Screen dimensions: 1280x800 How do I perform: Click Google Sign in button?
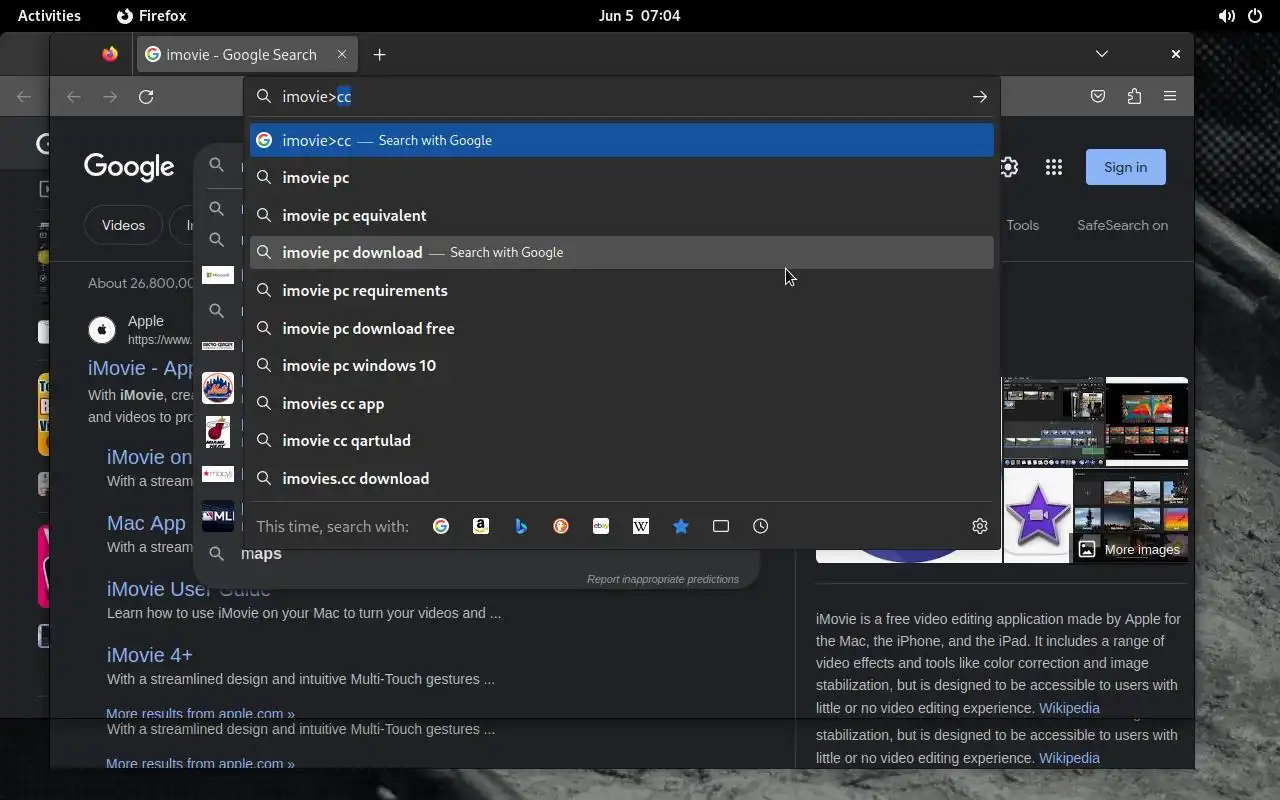(x=1125, y=167)
